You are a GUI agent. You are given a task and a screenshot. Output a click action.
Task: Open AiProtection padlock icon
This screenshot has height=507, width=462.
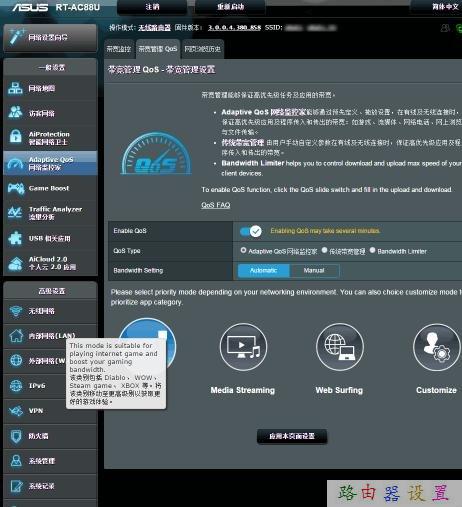15,137
